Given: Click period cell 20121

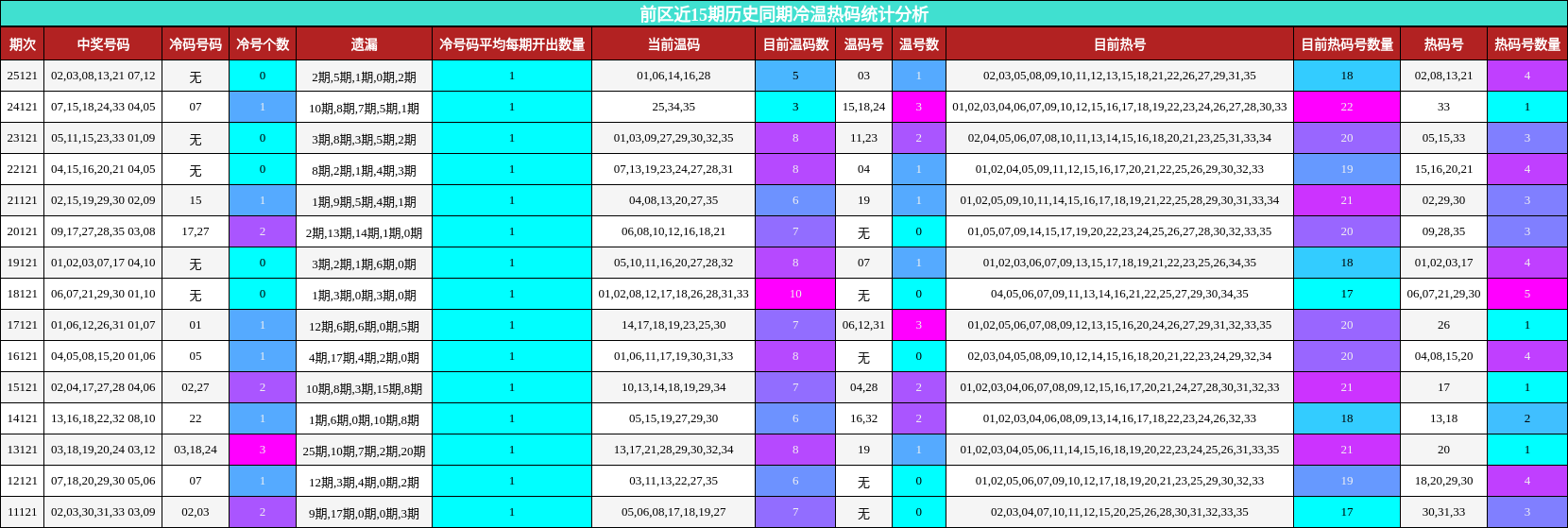Looking at the screenshot, I should [23, 231].
